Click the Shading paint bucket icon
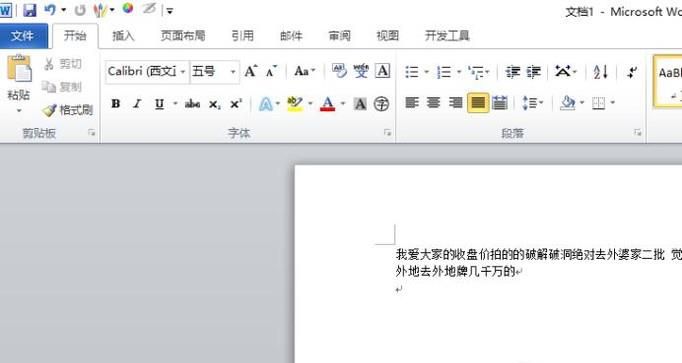This screenshot has height=363, width=682. coord(568,103)
